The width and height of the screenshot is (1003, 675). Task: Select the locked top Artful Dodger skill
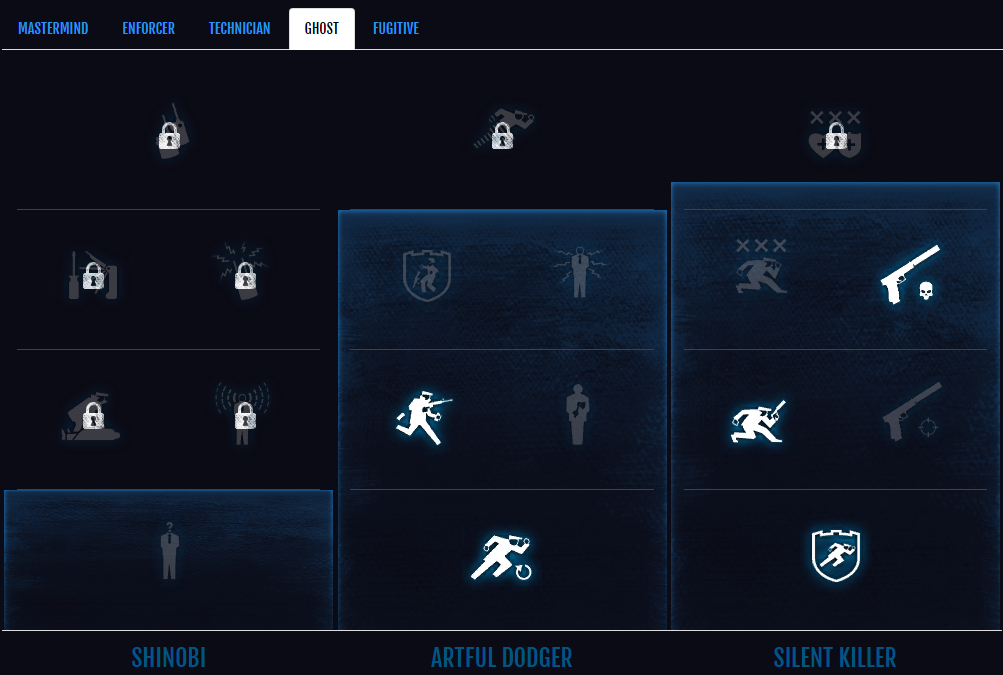503,129
